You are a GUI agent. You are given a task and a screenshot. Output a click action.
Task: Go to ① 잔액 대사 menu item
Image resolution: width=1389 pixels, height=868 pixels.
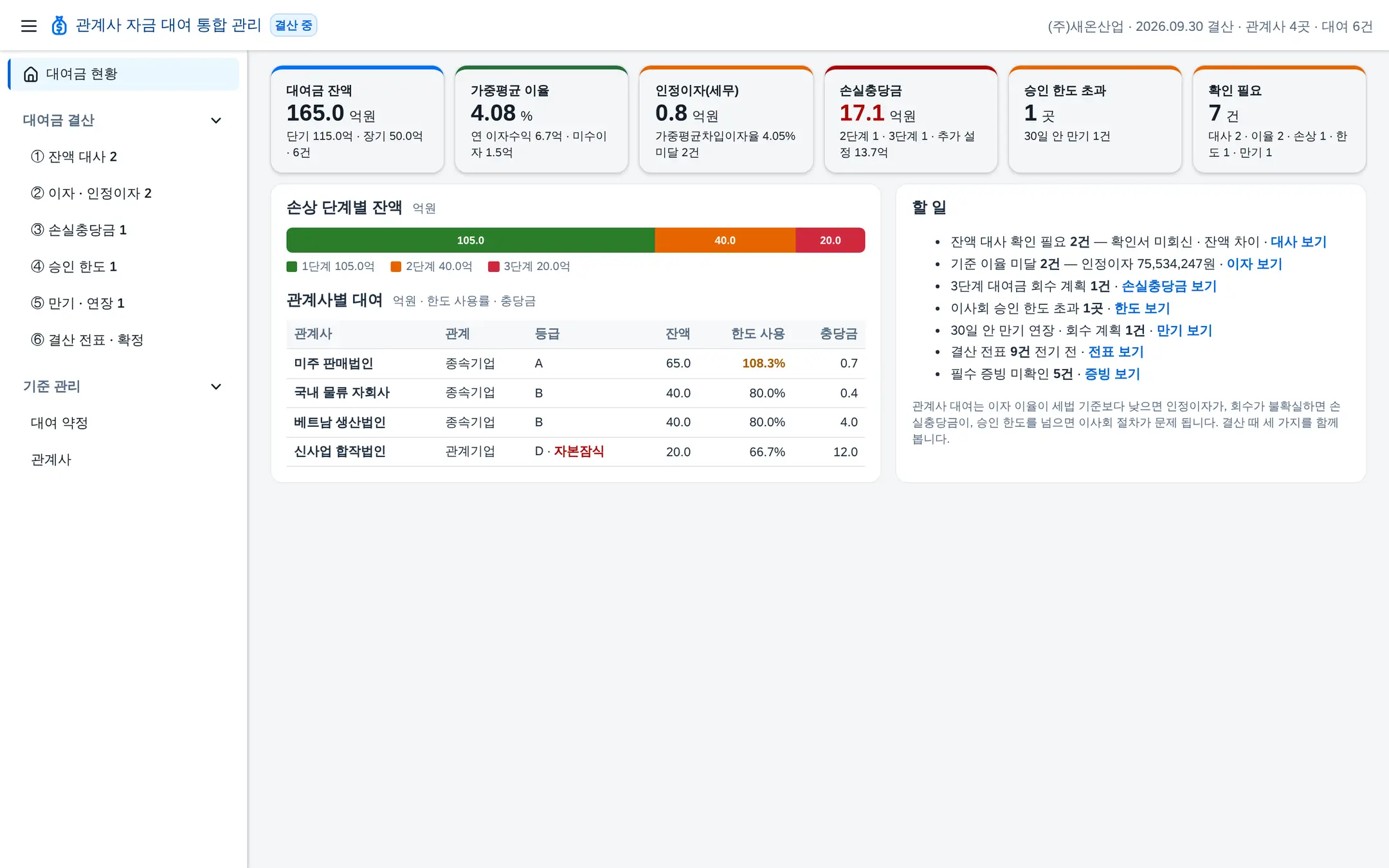pyautogui.click(x=123, y=157)
